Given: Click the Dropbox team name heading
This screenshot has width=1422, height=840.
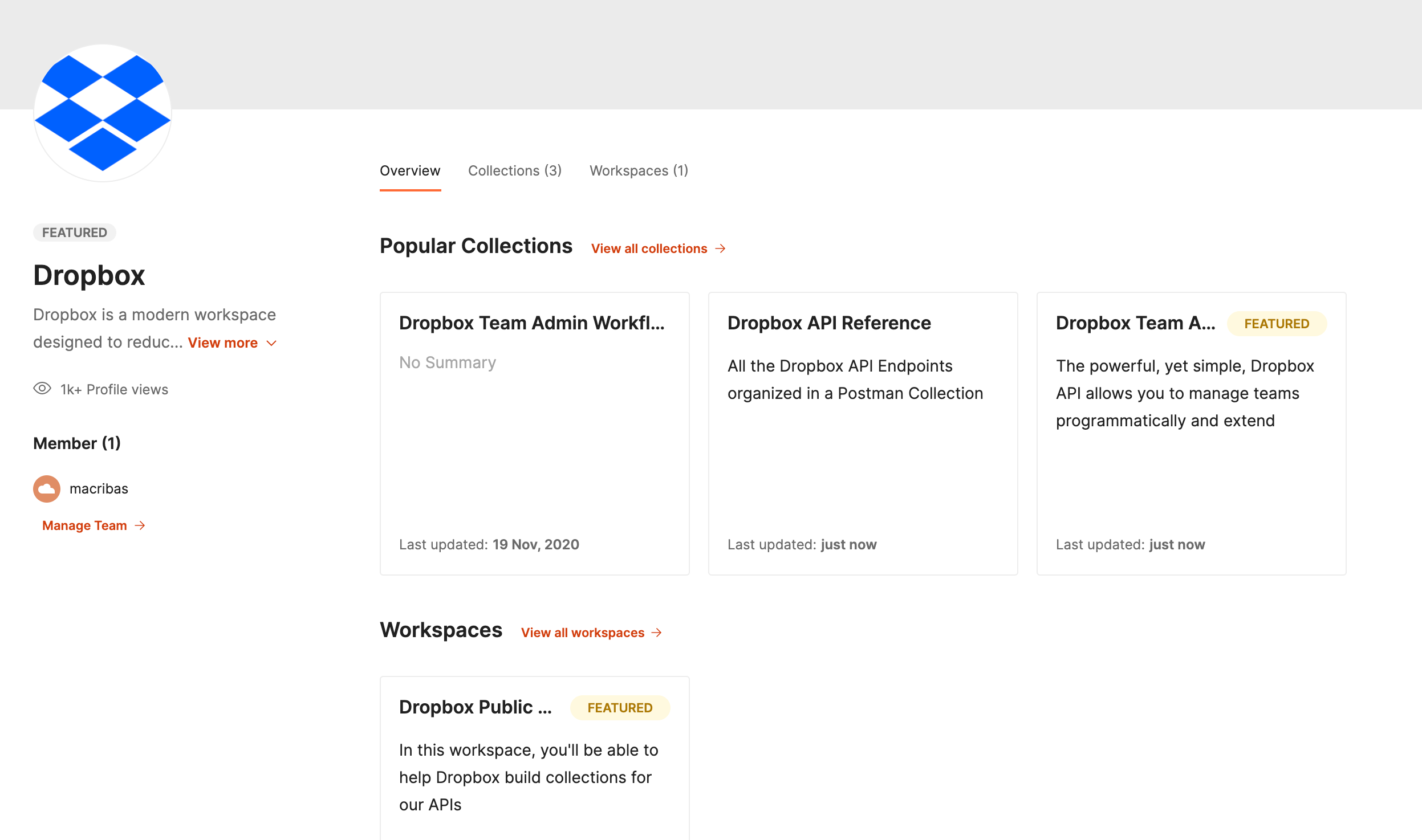Looking at the screenshot, I should [x=89, y=275].
